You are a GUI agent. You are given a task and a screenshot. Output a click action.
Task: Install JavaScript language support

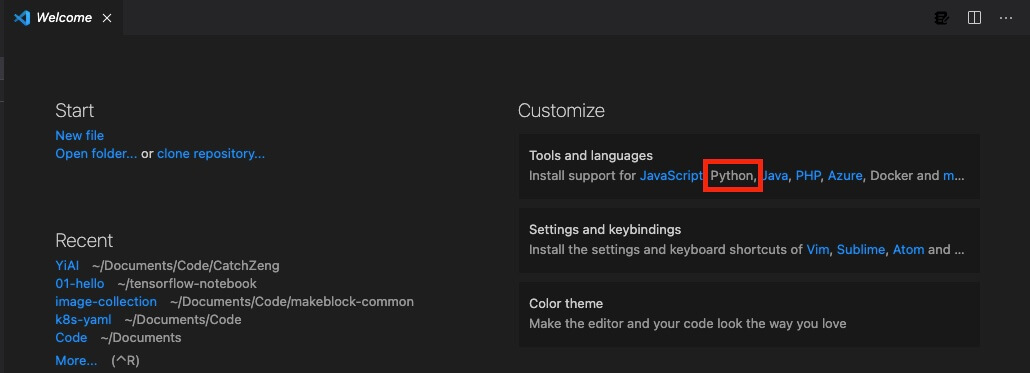click(671, 176)
